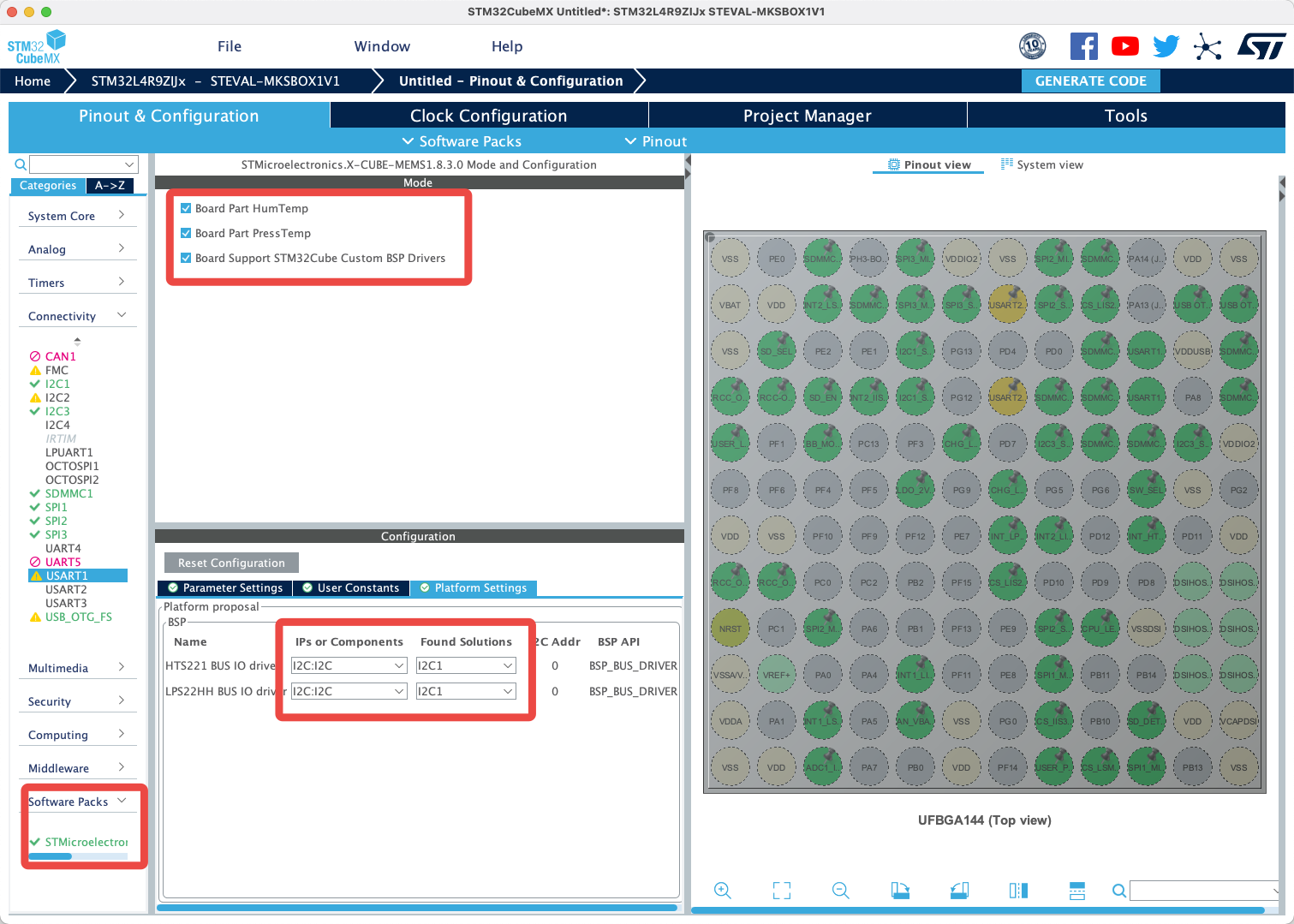Image resolution: width=1294 pixels, height=924 pixels.
Task: Open the LPS22HH Found Solutions dropdown
Action: tap(466, 691)
